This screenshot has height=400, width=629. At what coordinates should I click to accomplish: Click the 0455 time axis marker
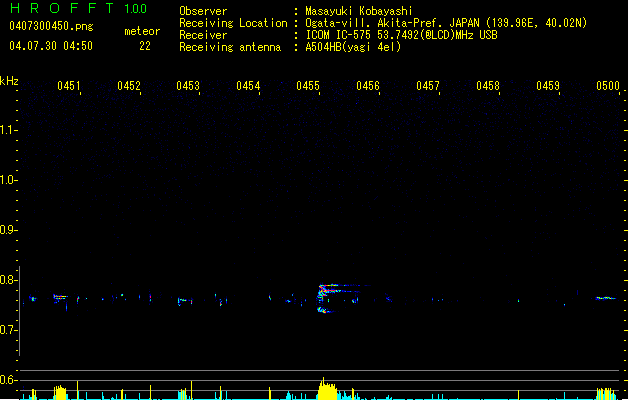(x=308, y=86)
